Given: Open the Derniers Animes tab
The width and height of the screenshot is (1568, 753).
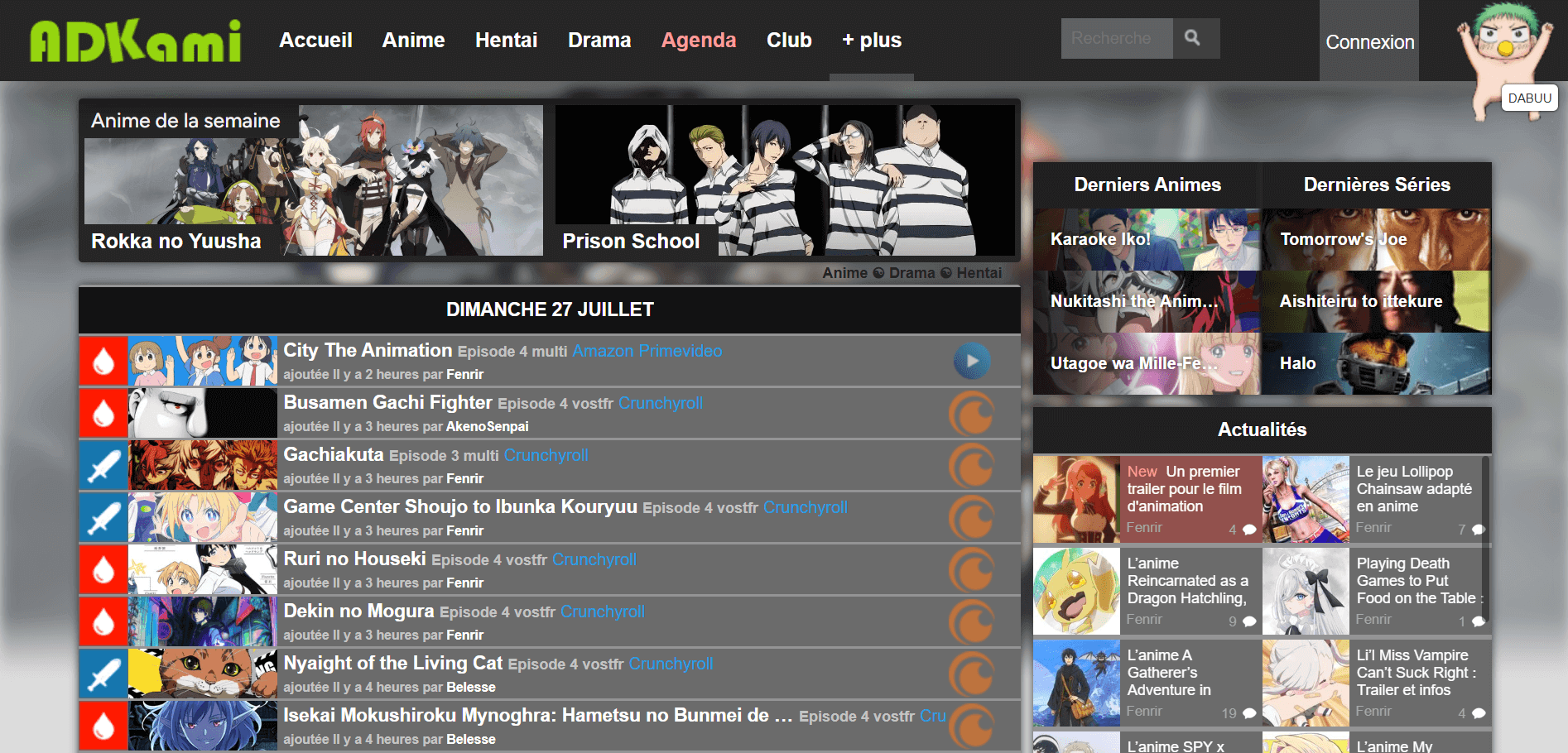Looking at the screenshot, I should [1147, 185].
